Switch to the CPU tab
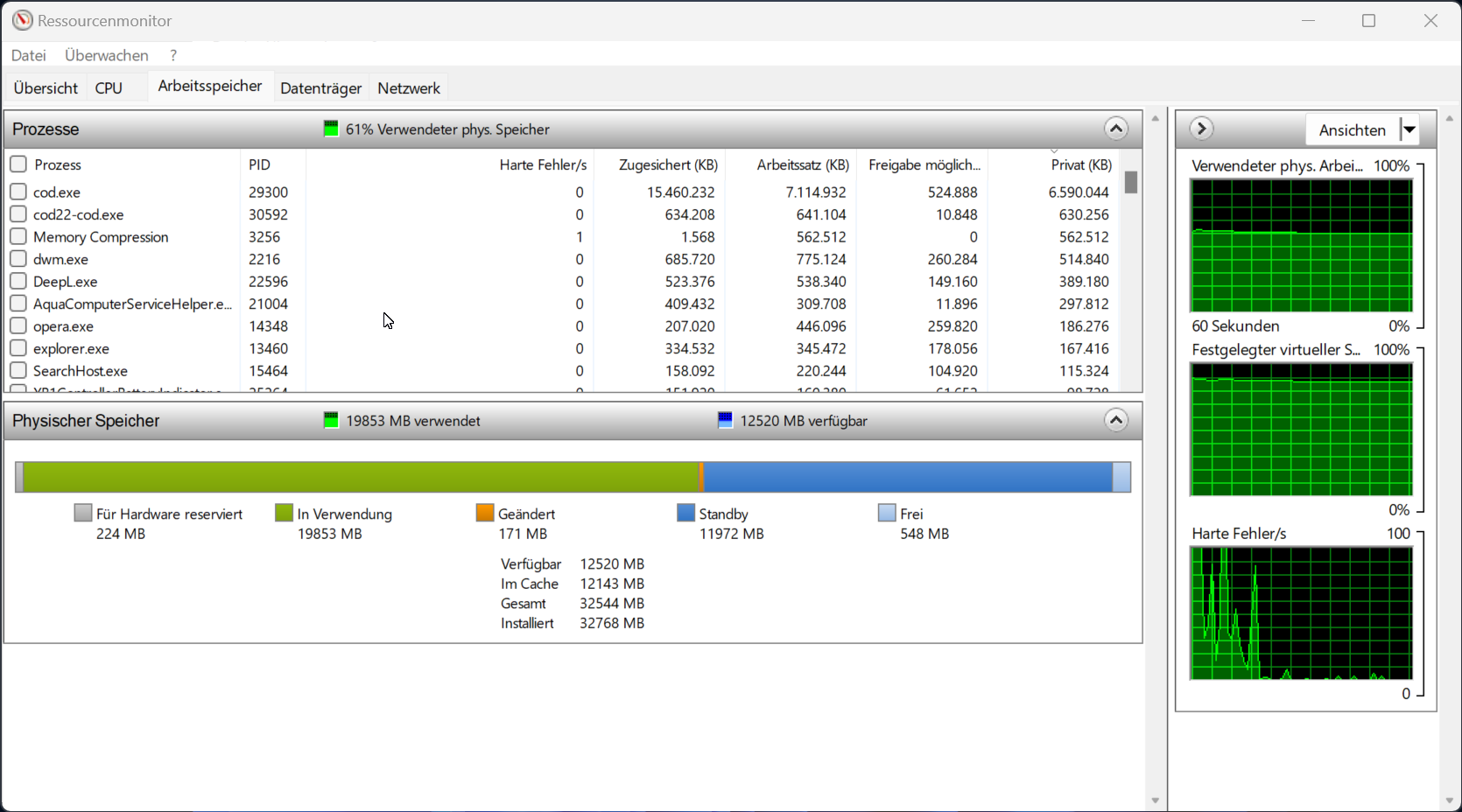Screen dimensions: 1462x812 click(x=109, y=87)
